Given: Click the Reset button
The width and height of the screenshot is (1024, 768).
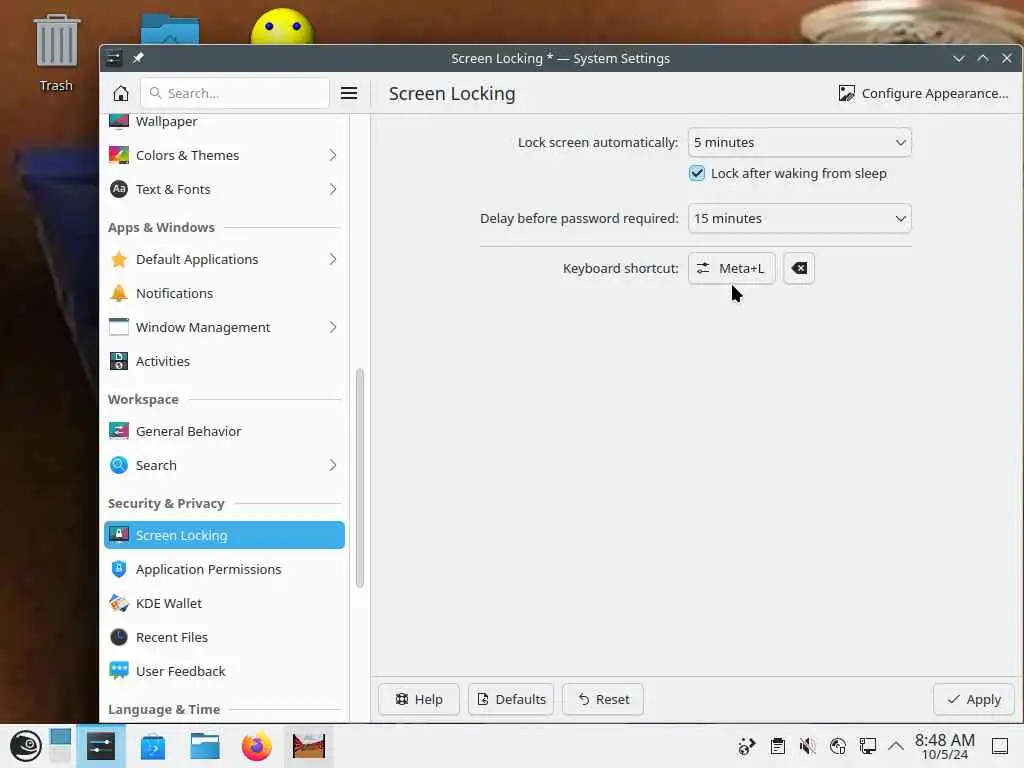Looking at the screenshot, I should [x=603, y=699].
